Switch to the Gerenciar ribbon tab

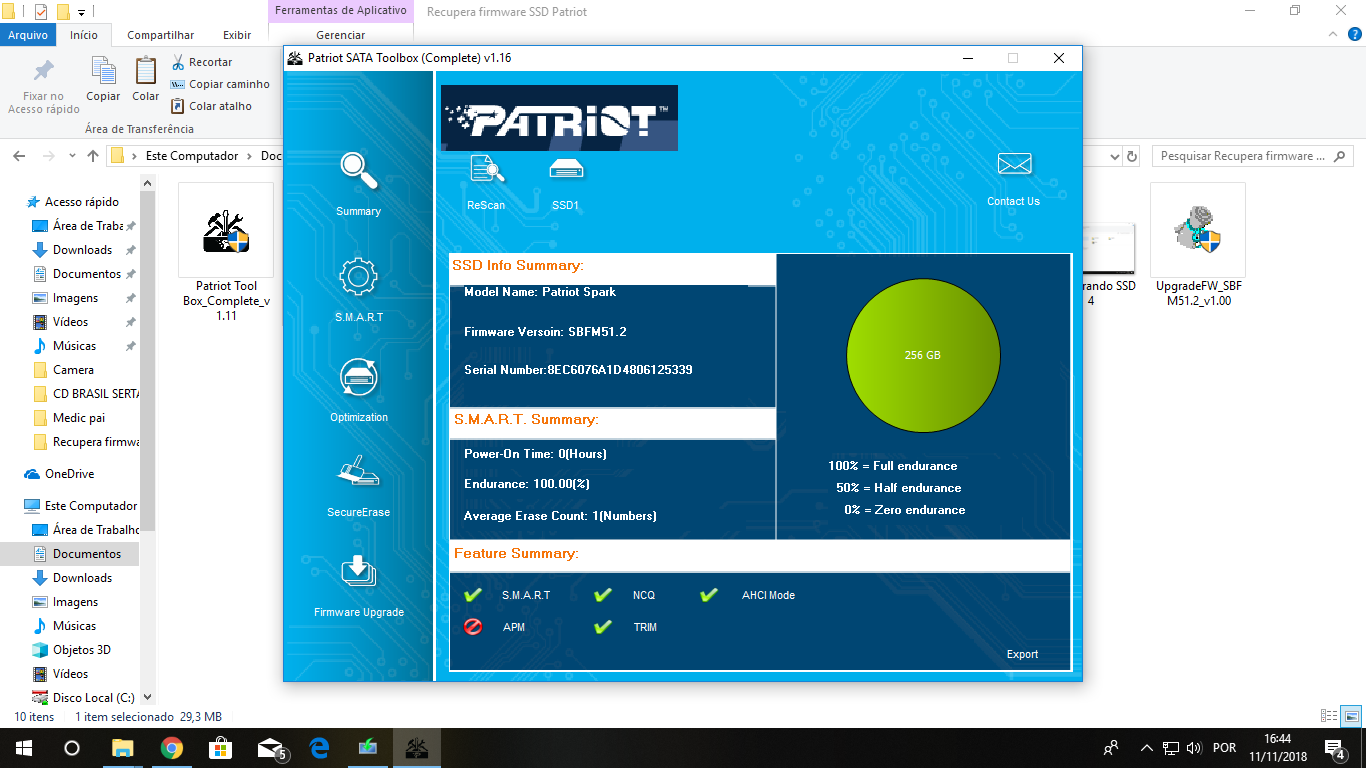[340, 35]
